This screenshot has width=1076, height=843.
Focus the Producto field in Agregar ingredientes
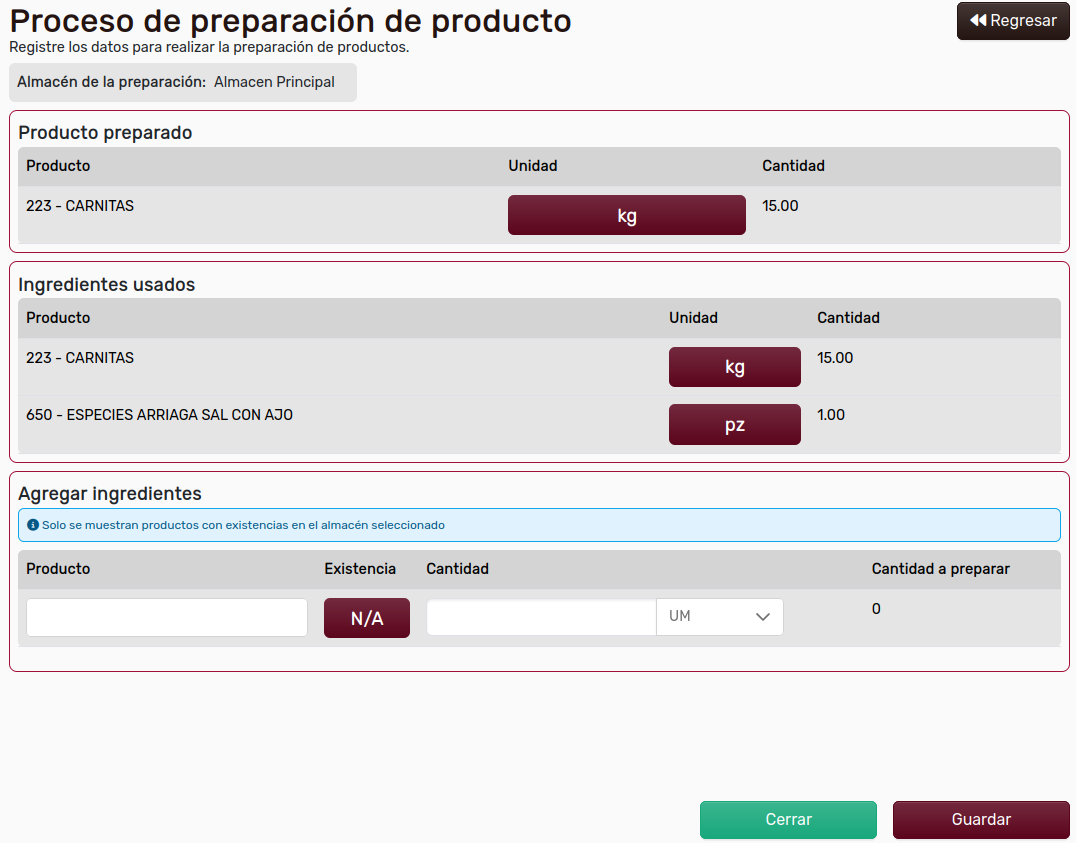tap(167, 618)
